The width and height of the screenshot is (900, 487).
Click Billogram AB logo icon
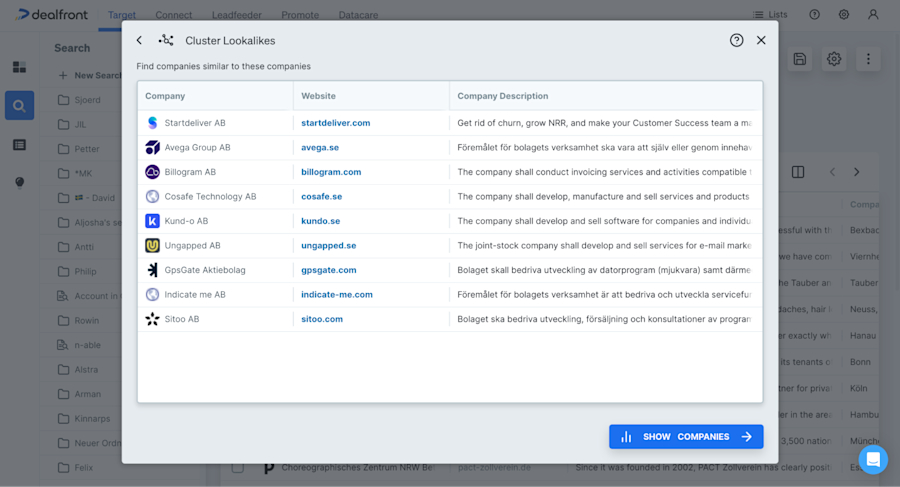pyautogui.click(x=152, y=172)
